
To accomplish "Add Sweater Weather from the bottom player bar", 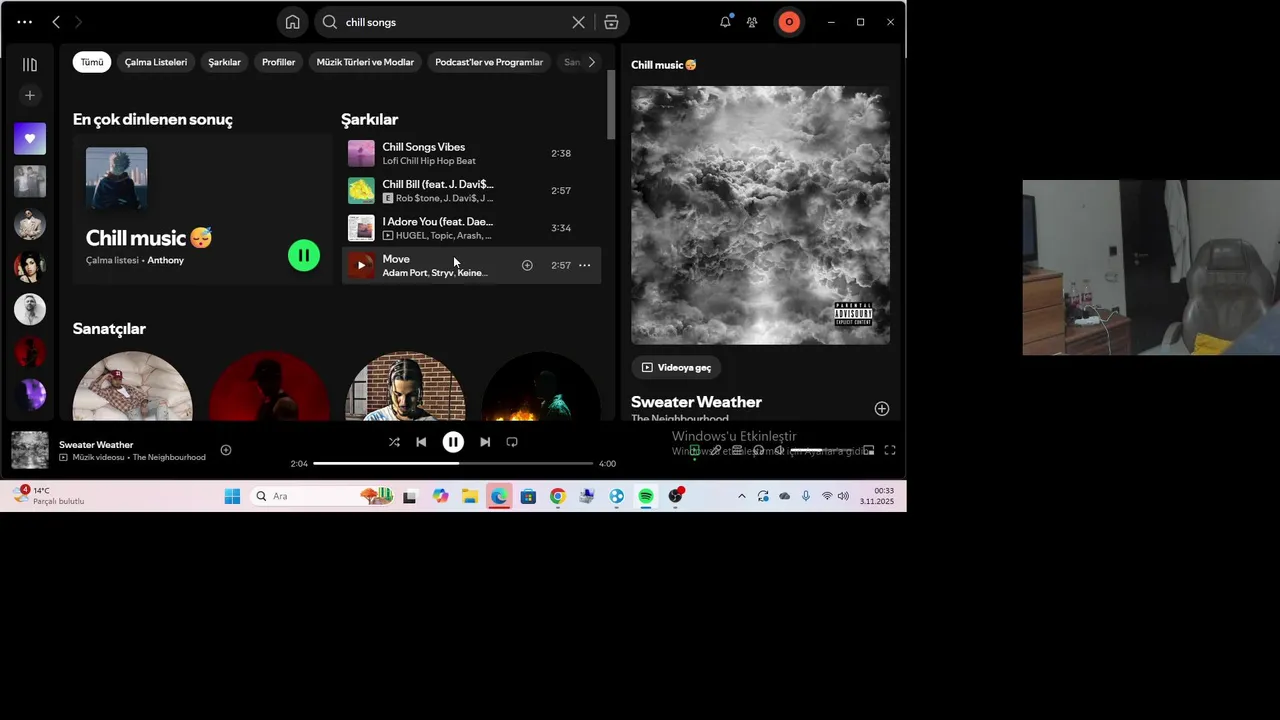I will pos(226,450).
